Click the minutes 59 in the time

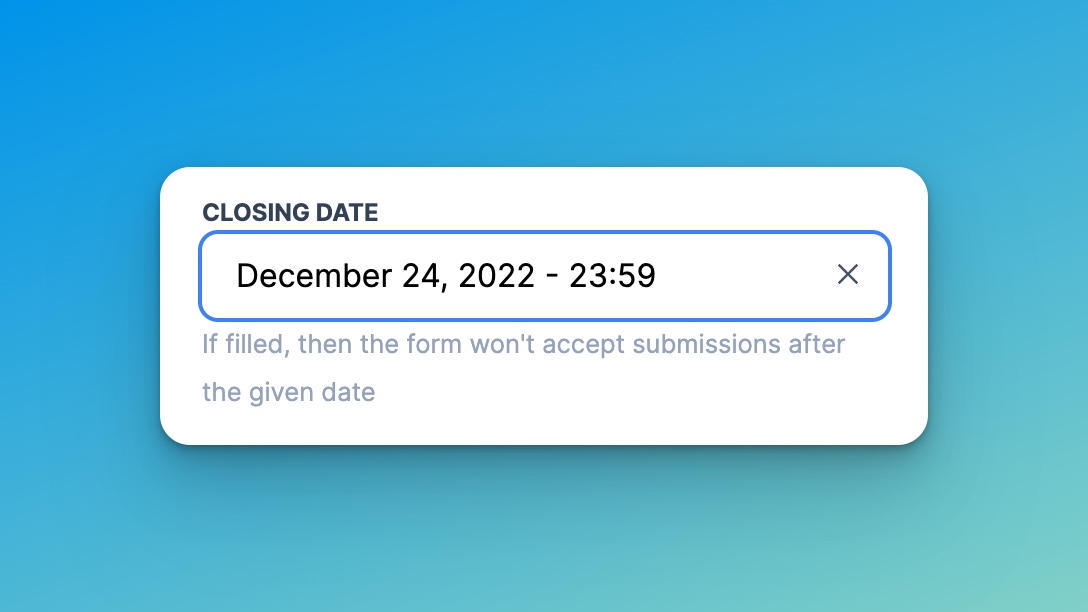(637, 276)
